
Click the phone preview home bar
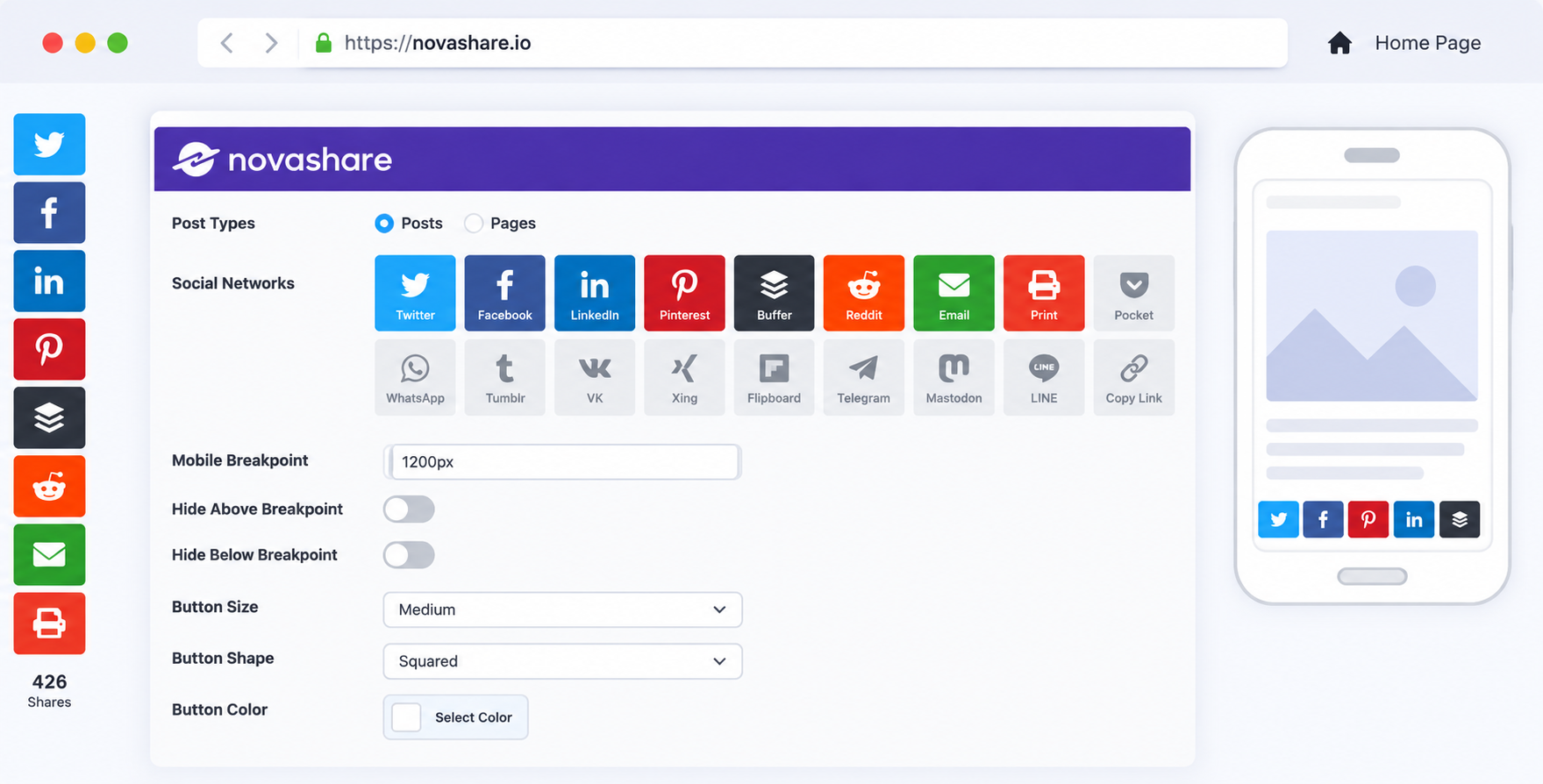[1372, 576]
